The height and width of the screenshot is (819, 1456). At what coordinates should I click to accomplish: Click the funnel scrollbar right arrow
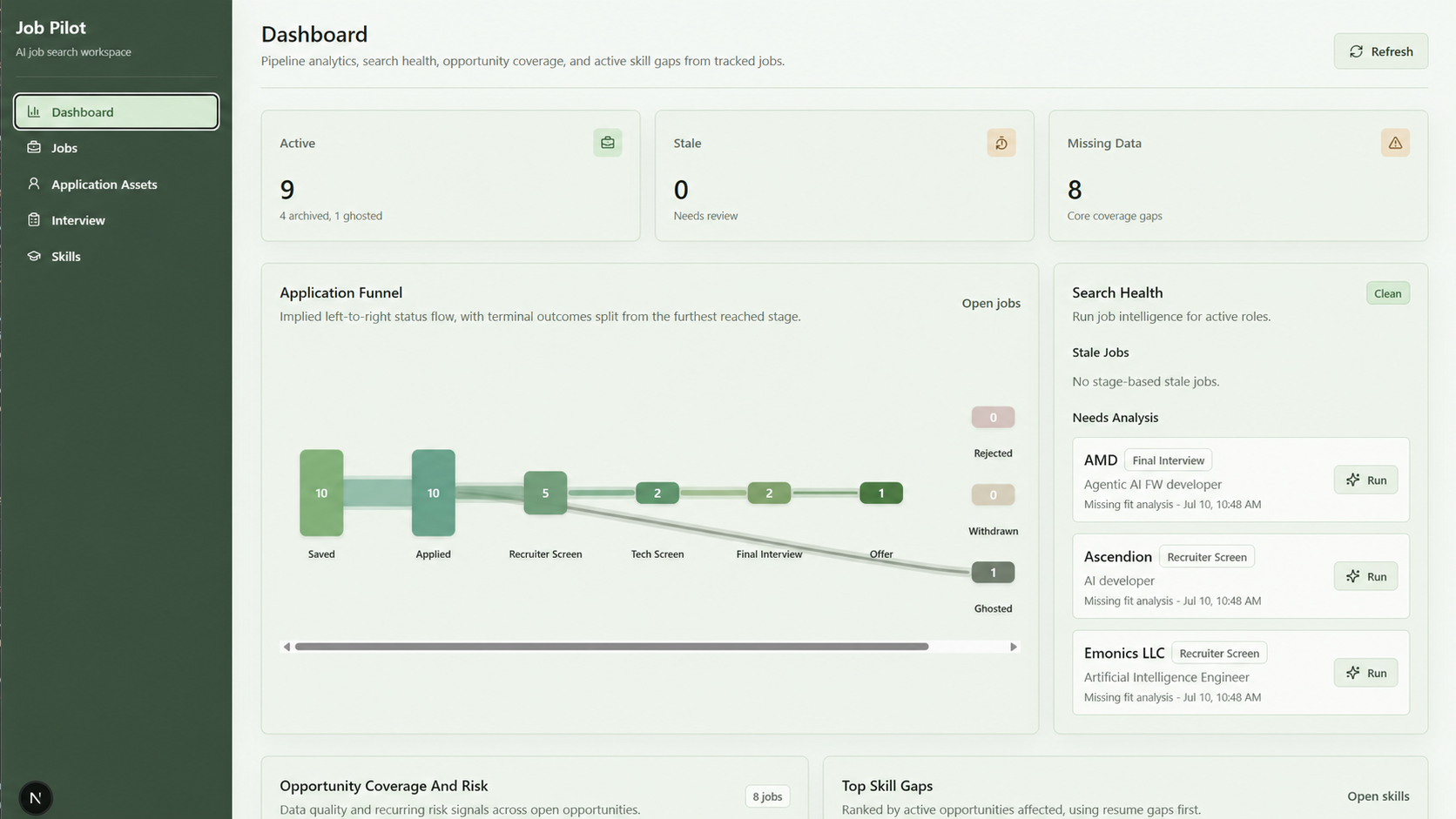pyautogui.click(x=1014, y=647)
